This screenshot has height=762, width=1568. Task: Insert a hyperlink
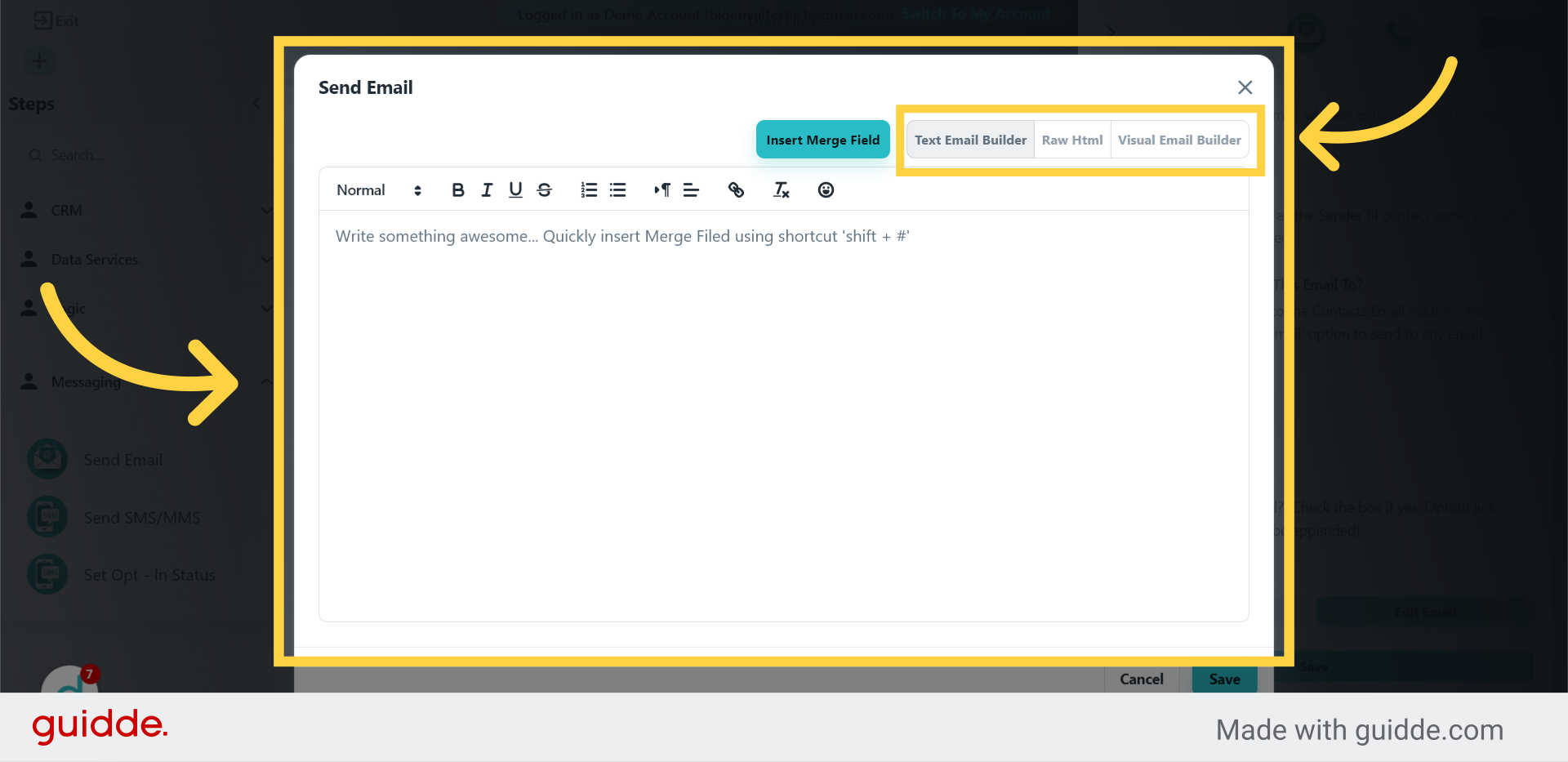(736, 190)
